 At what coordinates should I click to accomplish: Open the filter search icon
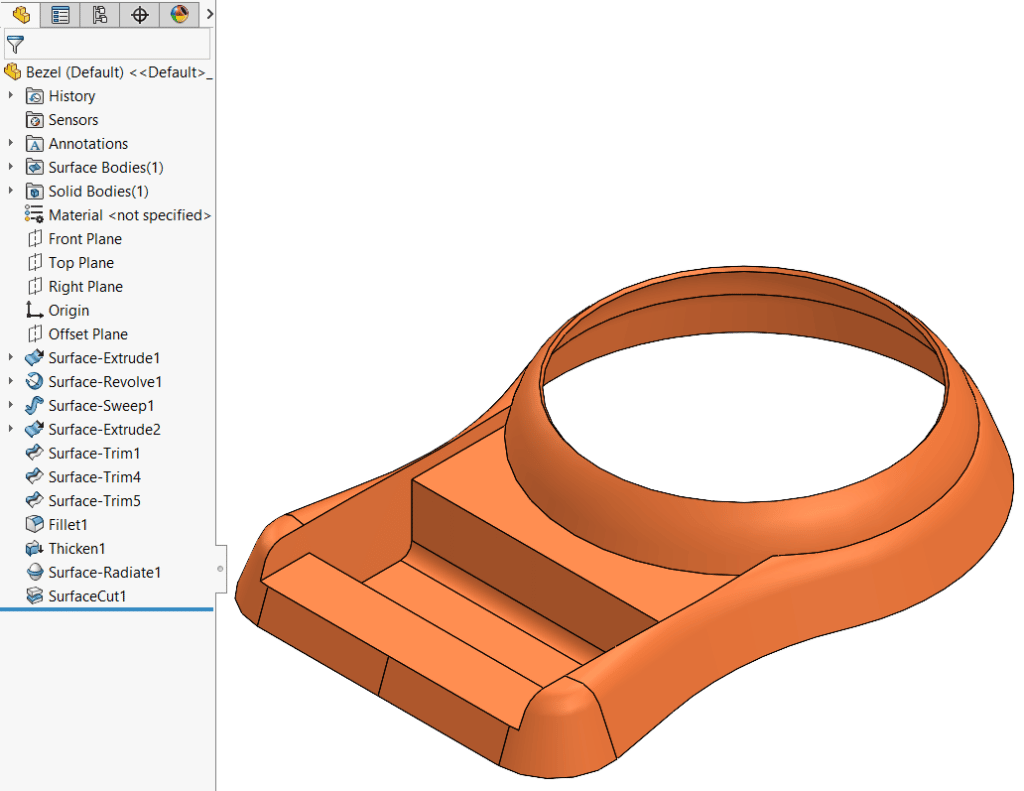(14, 44)
